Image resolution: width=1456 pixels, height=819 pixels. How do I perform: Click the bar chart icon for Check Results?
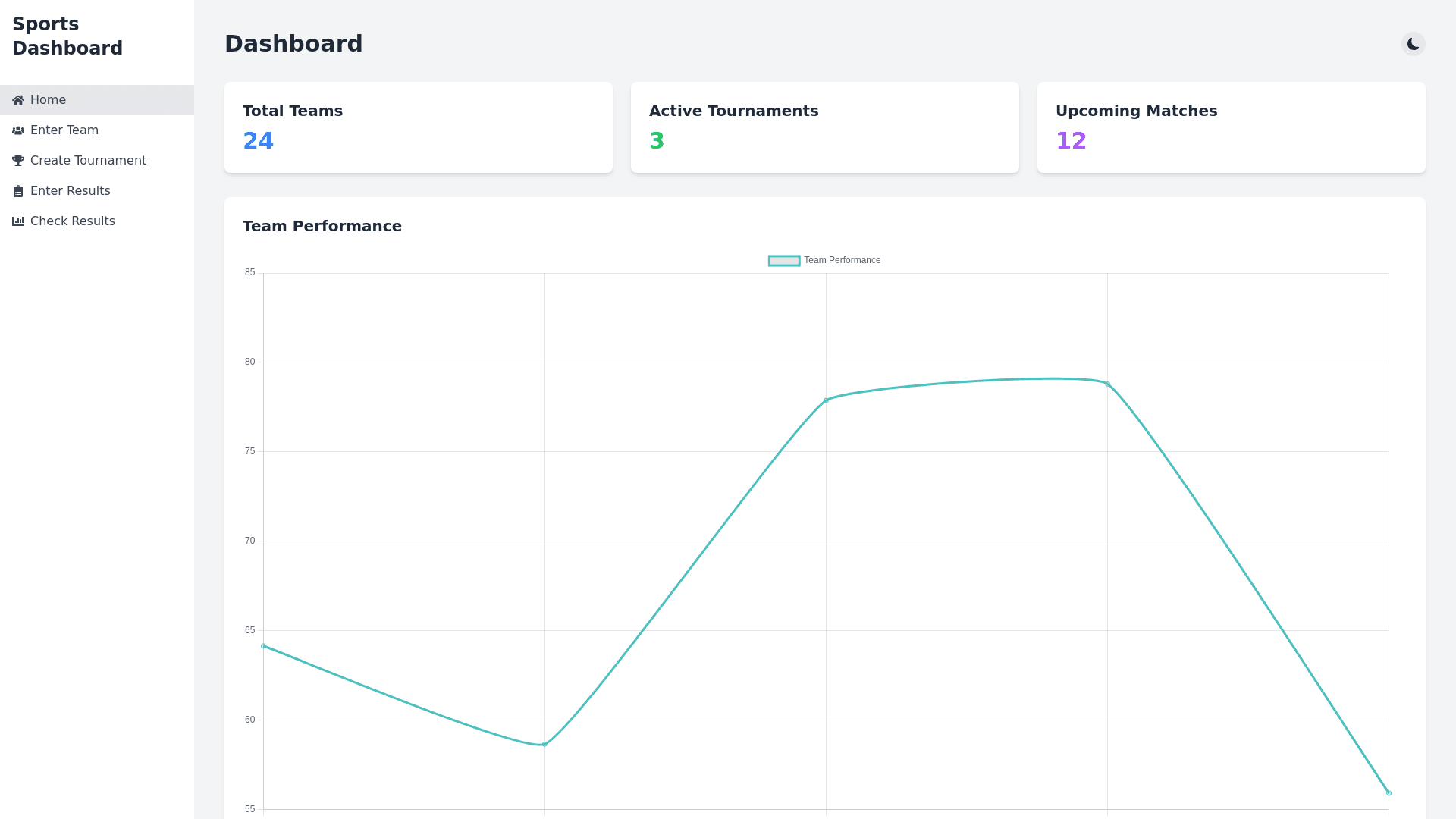click(18, 221)
